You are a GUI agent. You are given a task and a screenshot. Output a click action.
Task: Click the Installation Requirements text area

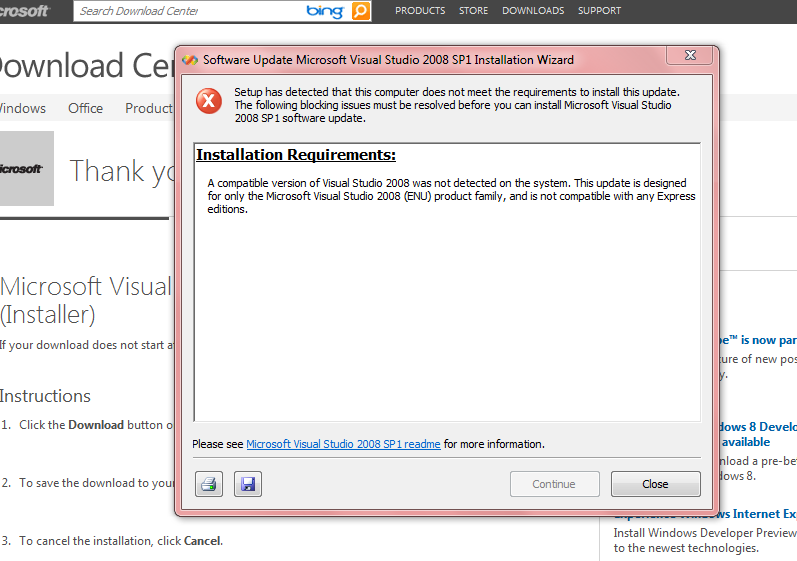pyautogui.click(x=447, y=283)
